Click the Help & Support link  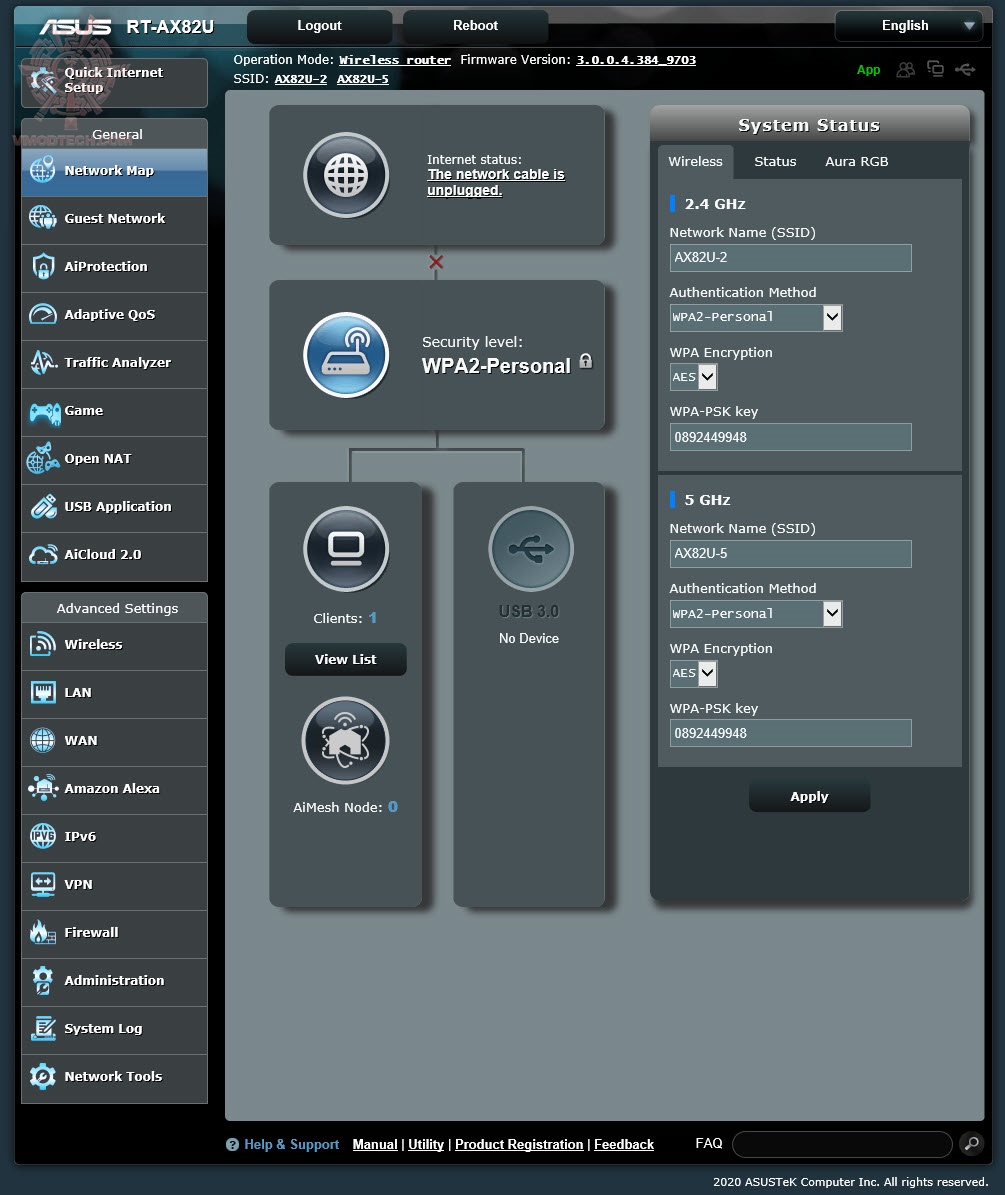(x=291, y=1144)
